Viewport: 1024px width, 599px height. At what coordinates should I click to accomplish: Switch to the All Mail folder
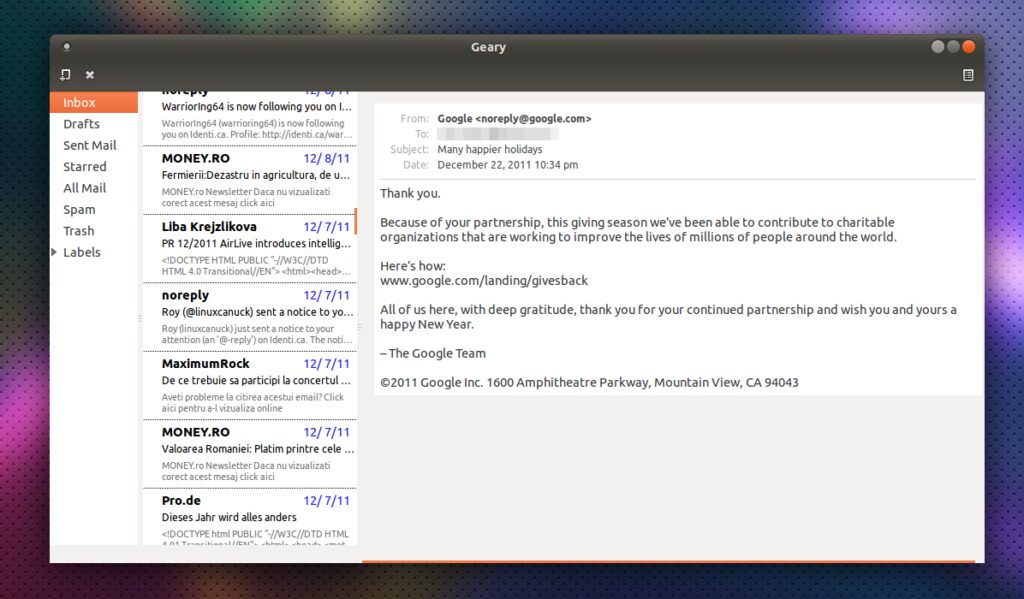(94, 188)
